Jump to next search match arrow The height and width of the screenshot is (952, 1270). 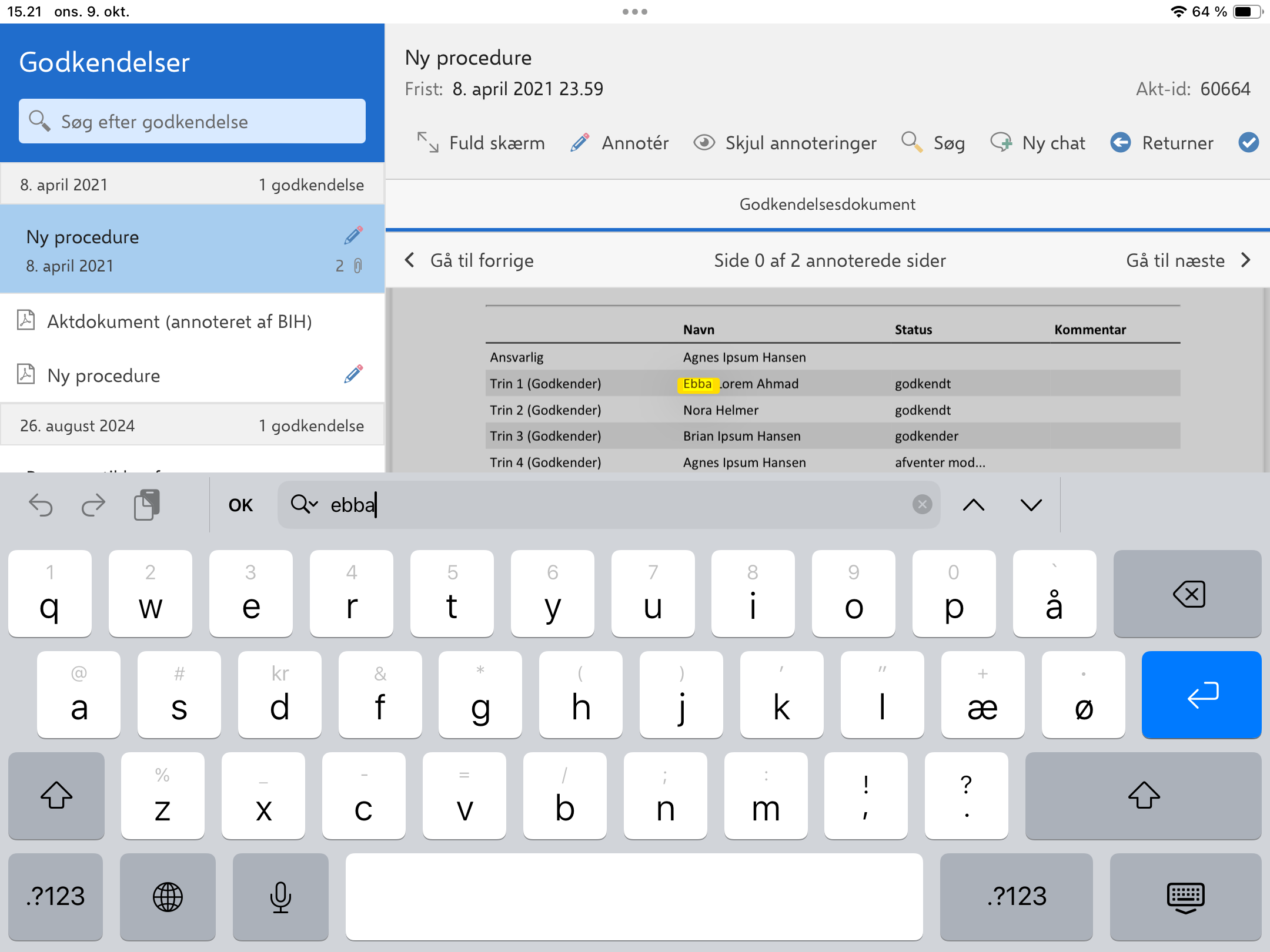coord(1031,505)
